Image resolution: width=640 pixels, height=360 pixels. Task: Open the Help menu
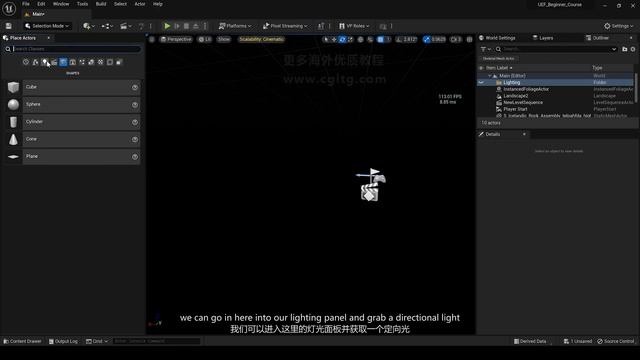(158, 4)
